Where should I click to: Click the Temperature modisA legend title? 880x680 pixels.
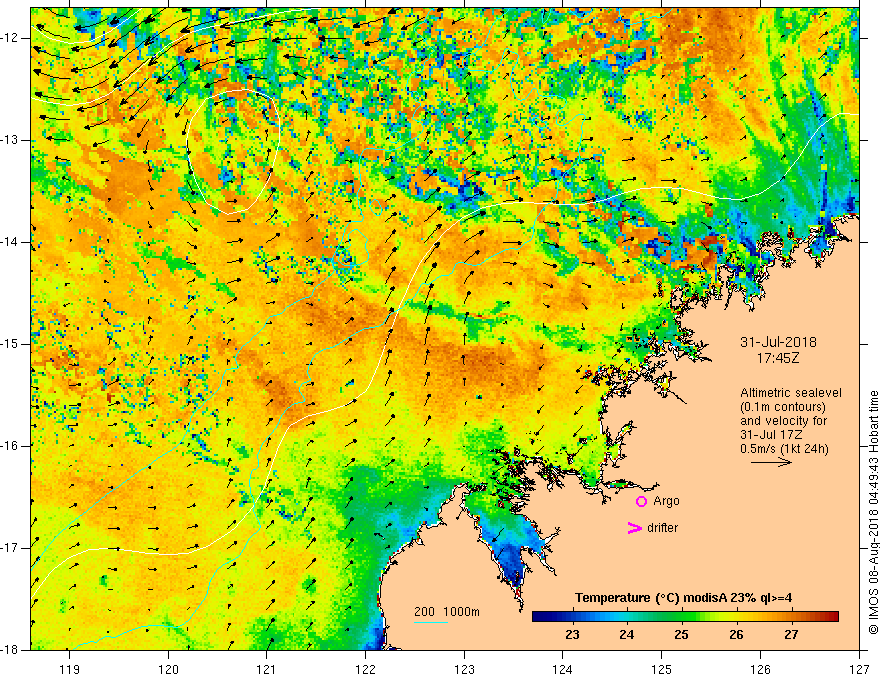[683, 598]
